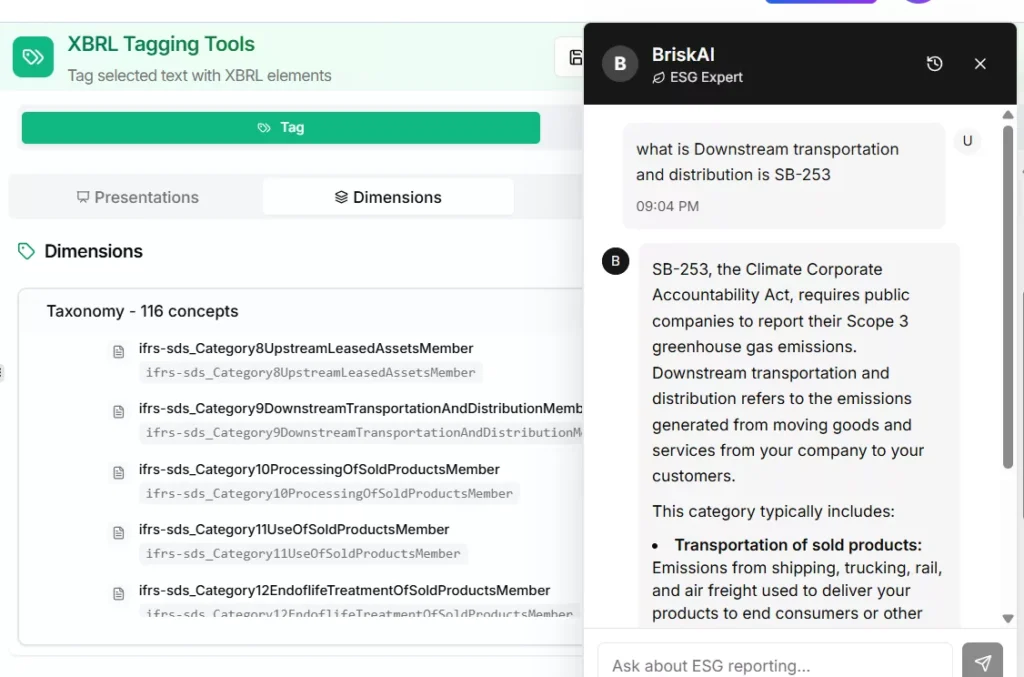The width and height of the screenshot is (1024, 677).
Task: Close the BriskAI chat panel
Action: click(980, 64)
